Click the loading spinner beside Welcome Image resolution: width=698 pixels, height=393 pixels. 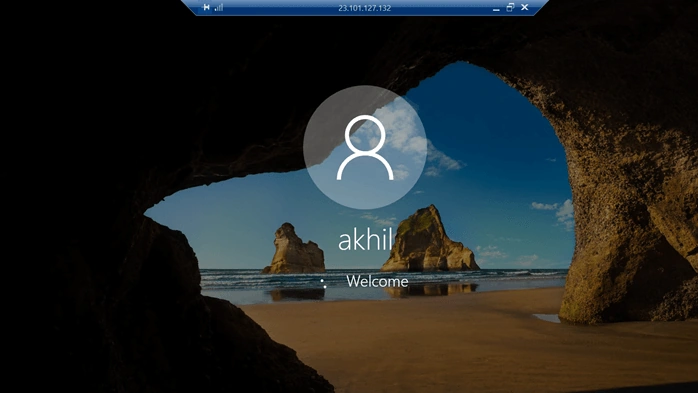click(324, 283)
